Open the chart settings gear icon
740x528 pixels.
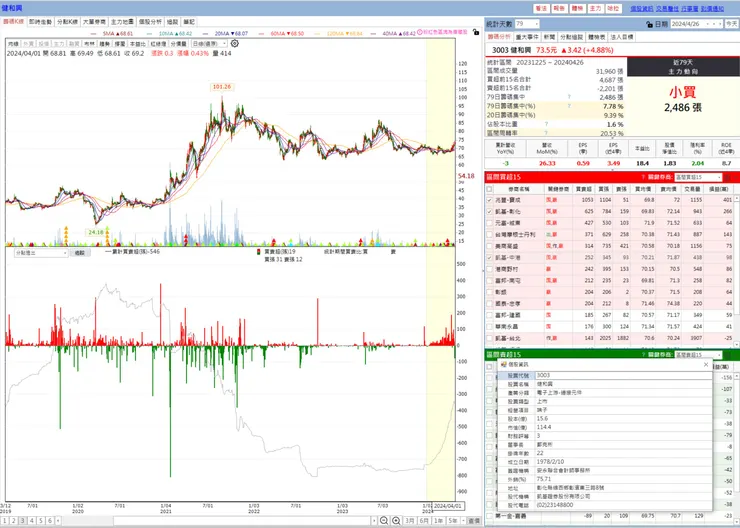pos(235,43)
